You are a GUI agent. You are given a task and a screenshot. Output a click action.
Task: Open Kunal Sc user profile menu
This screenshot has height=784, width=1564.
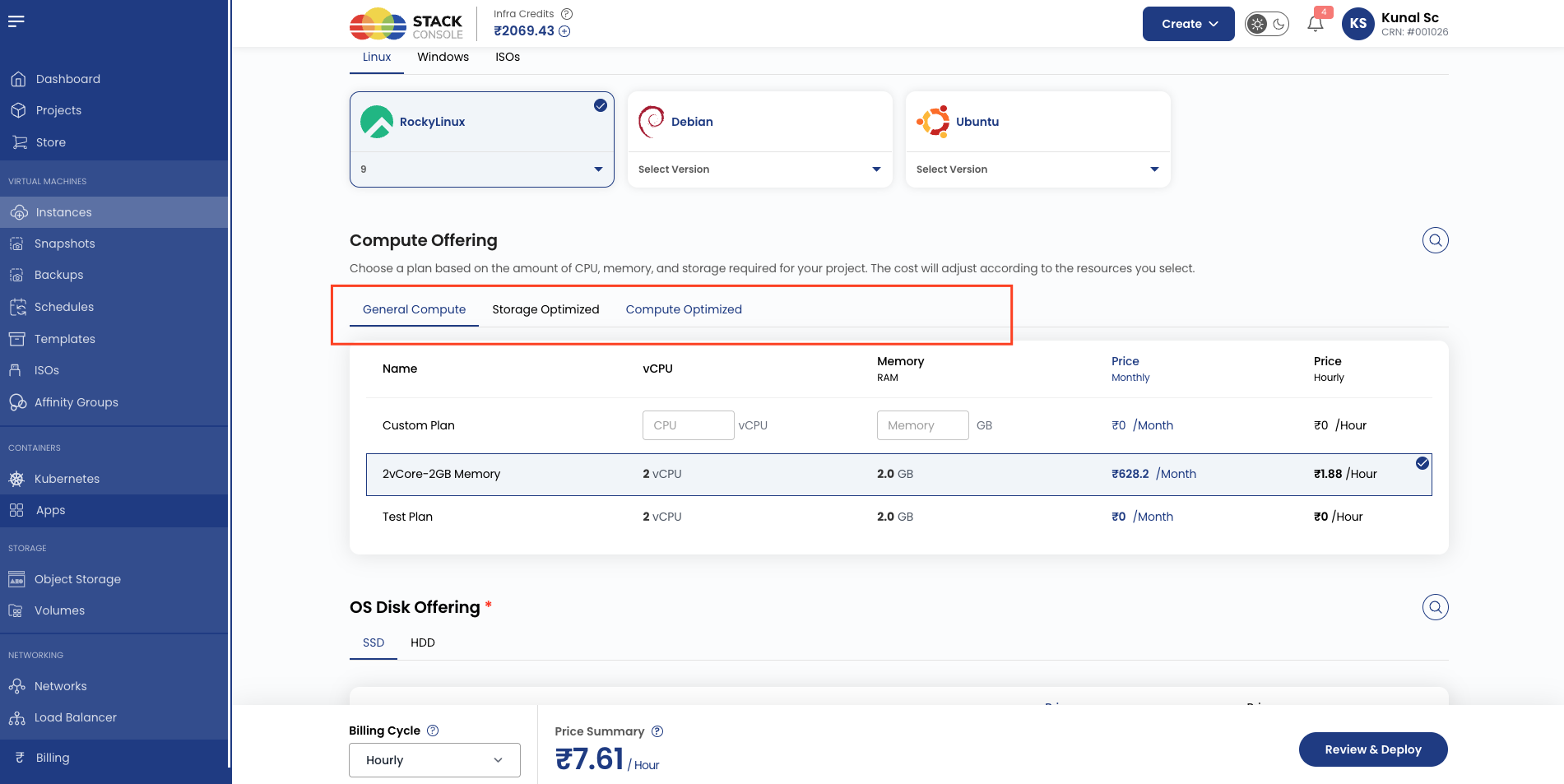click(1414, 24)
